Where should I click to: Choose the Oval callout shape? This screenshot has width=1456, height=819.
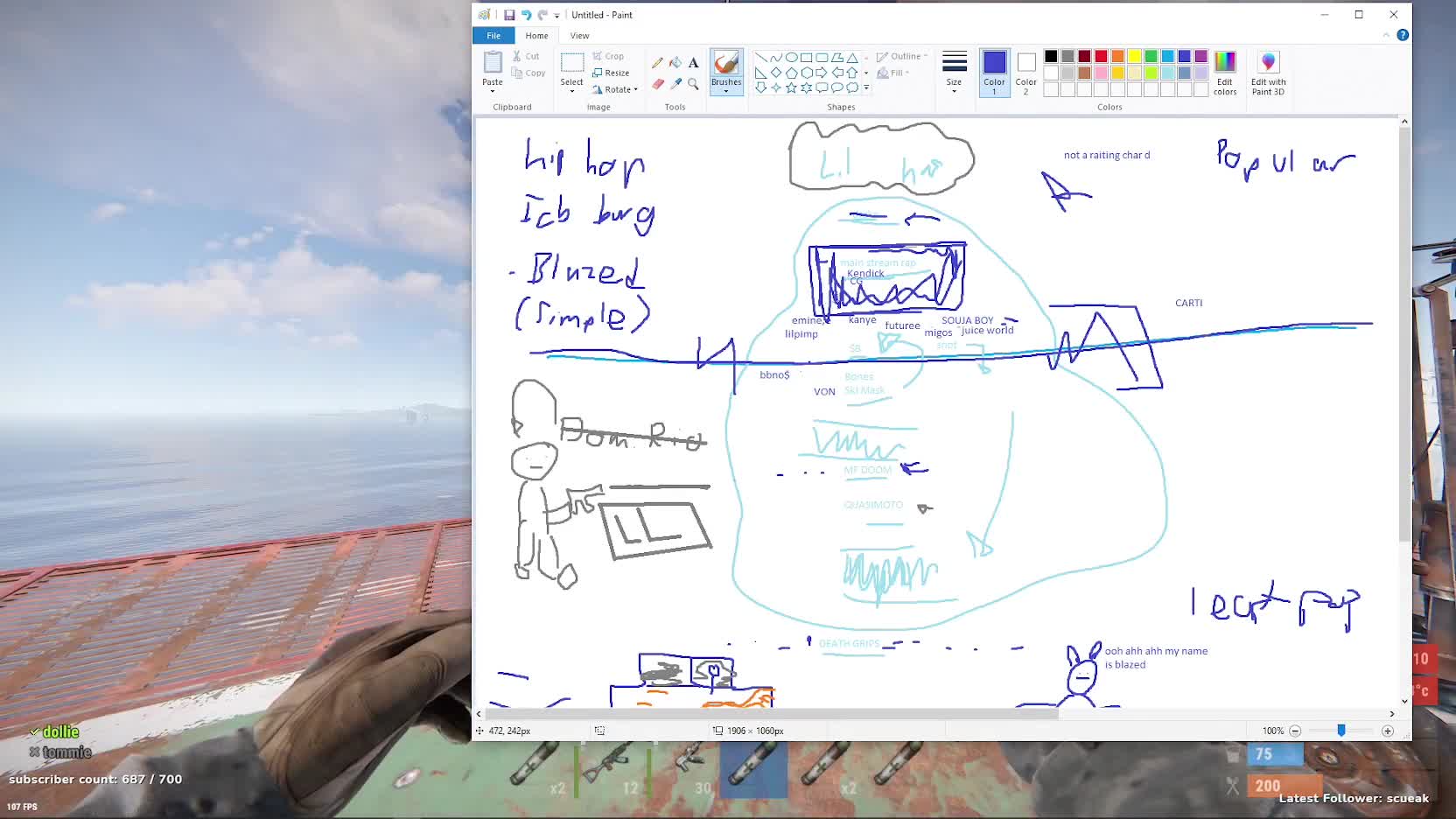[837, 87]
